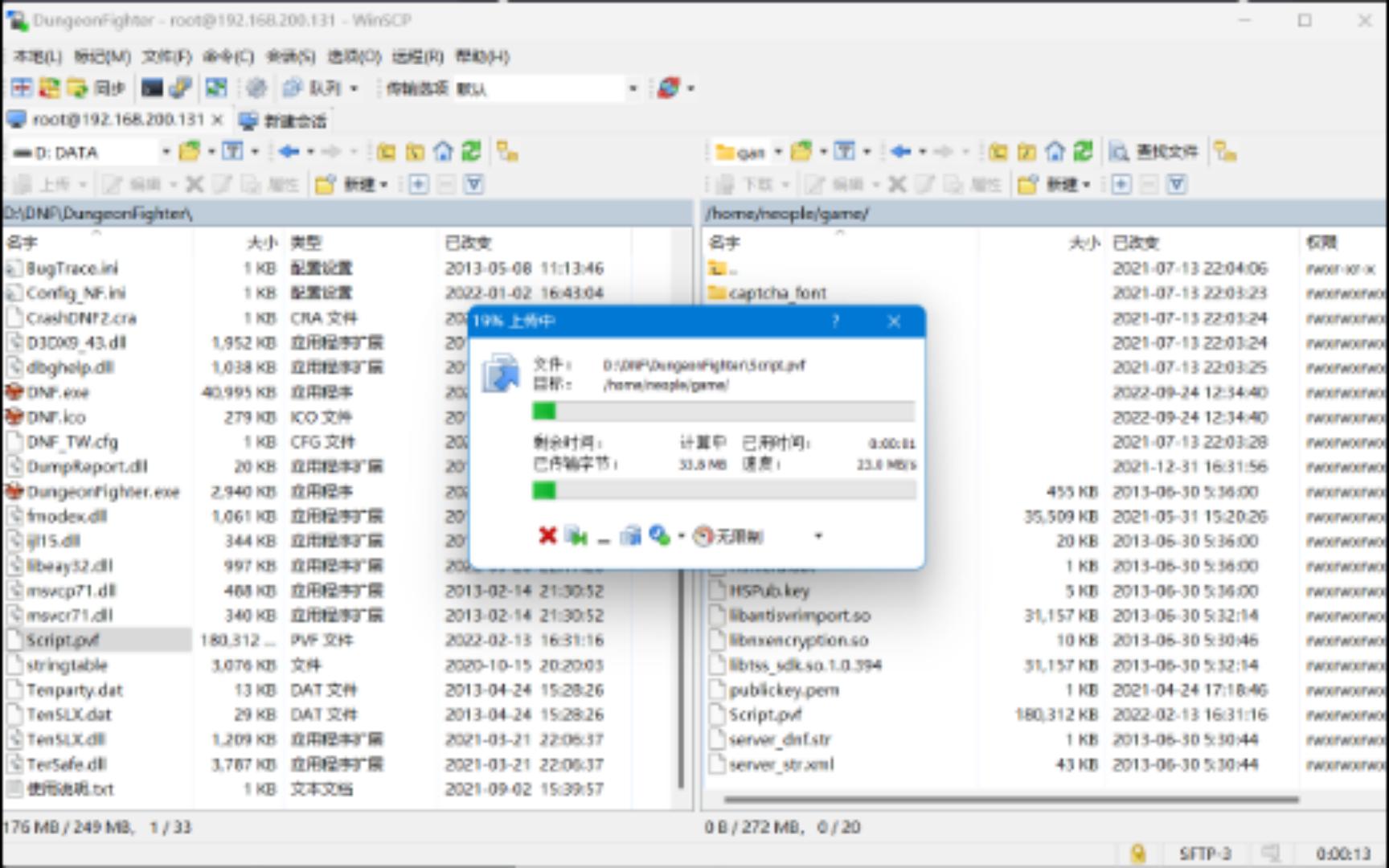The width and height of the screenshot is (1389, 868).
Task: Open local panel filter dropdown arrow
Action: [x=255, y=152]
